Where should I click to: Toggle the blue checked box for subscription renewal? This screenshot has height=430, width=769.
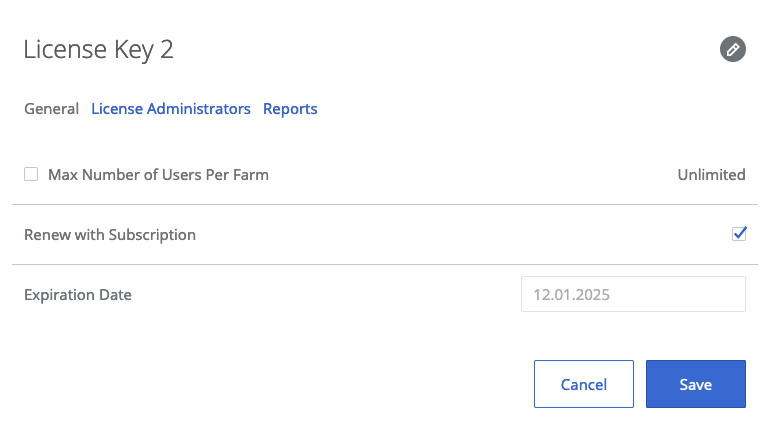point(739,234)
